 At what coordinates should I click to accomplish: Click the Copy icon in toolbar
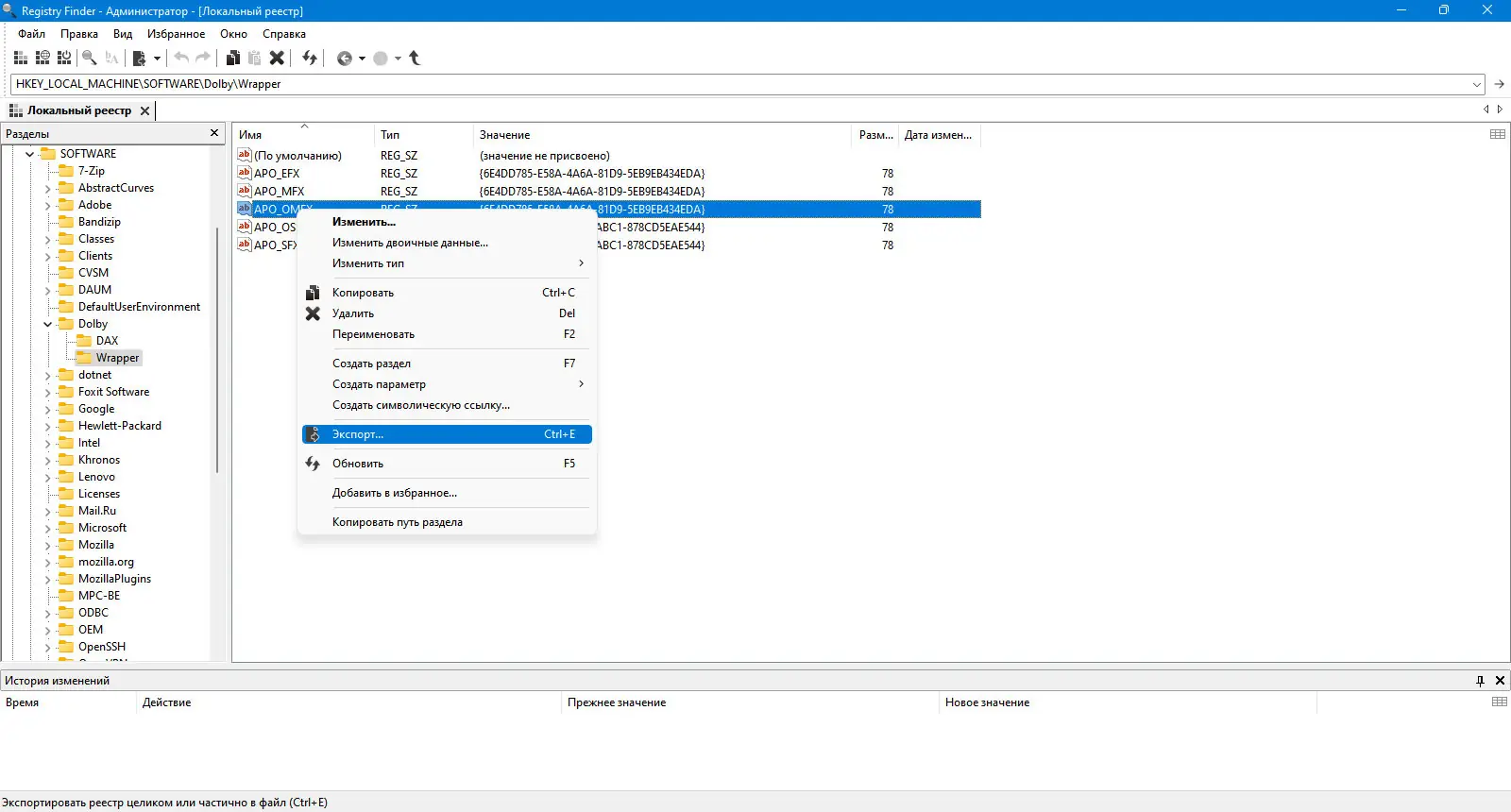[233, 58]
